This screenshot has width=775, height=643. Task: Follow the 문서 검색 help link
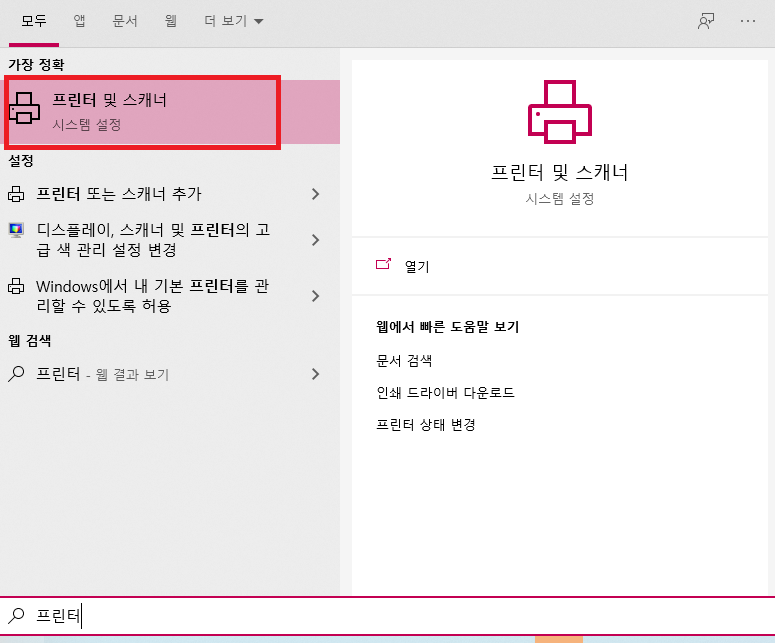click(x=404, y=360)
